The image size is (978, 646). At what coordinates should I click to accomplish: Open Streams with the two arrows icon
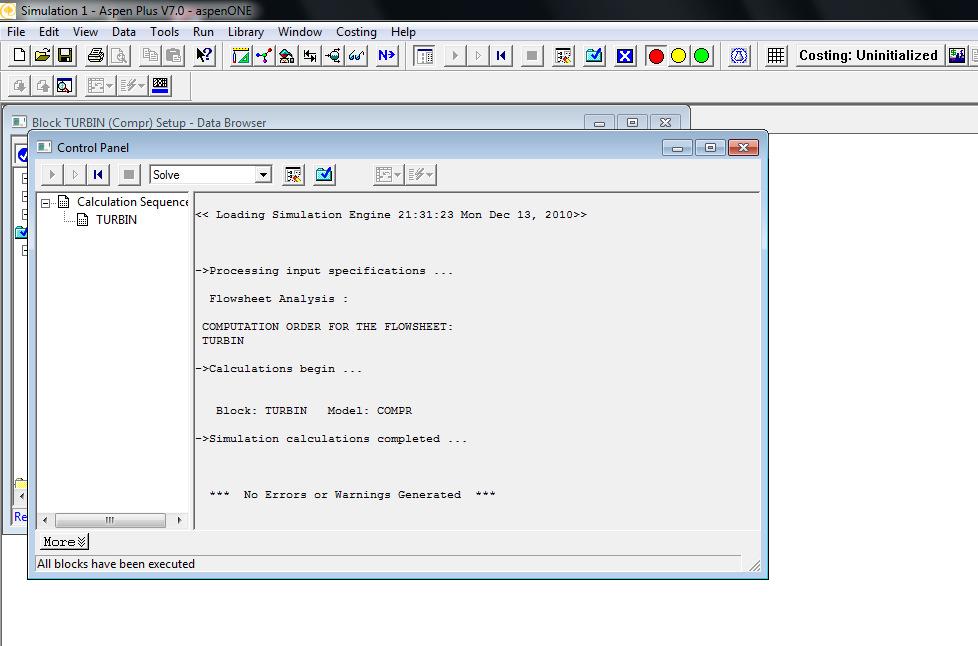coord(310,55)
